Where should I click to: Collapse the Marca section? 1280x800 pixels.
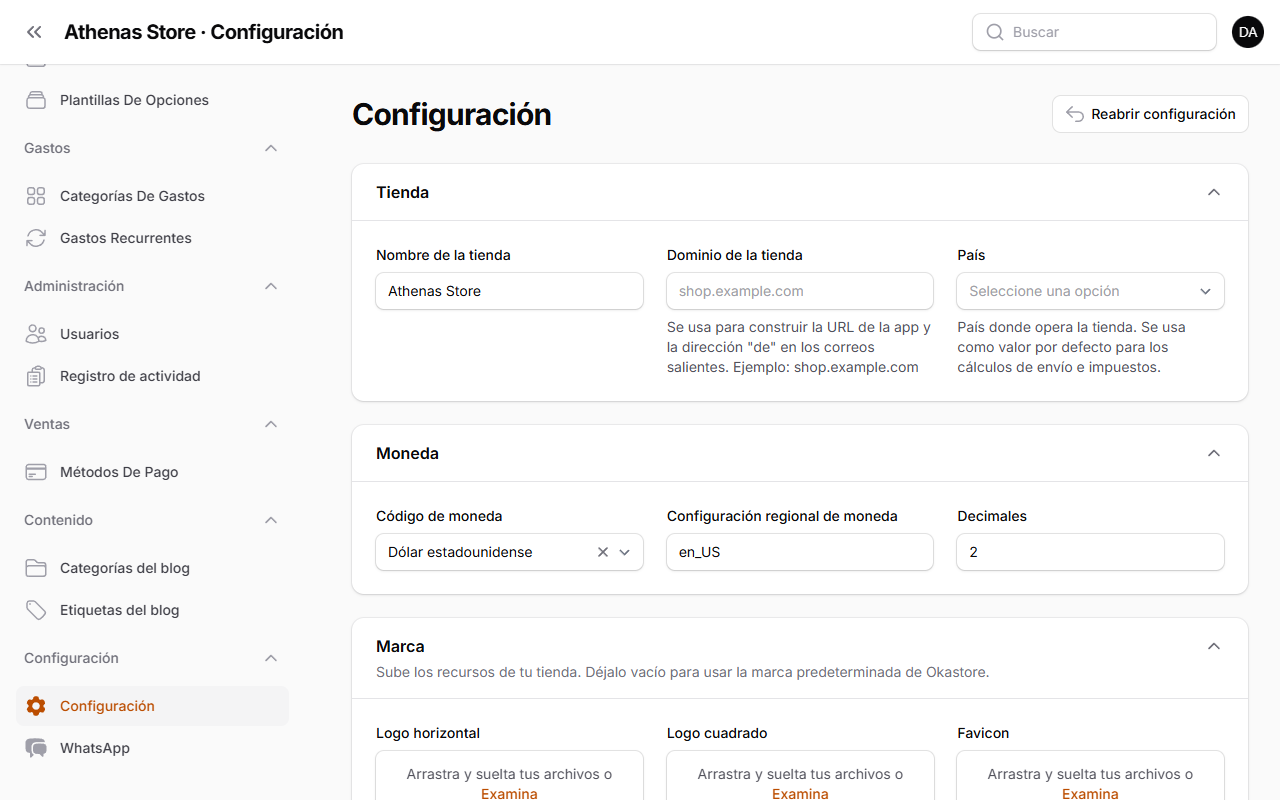(x=1214, y=646)
